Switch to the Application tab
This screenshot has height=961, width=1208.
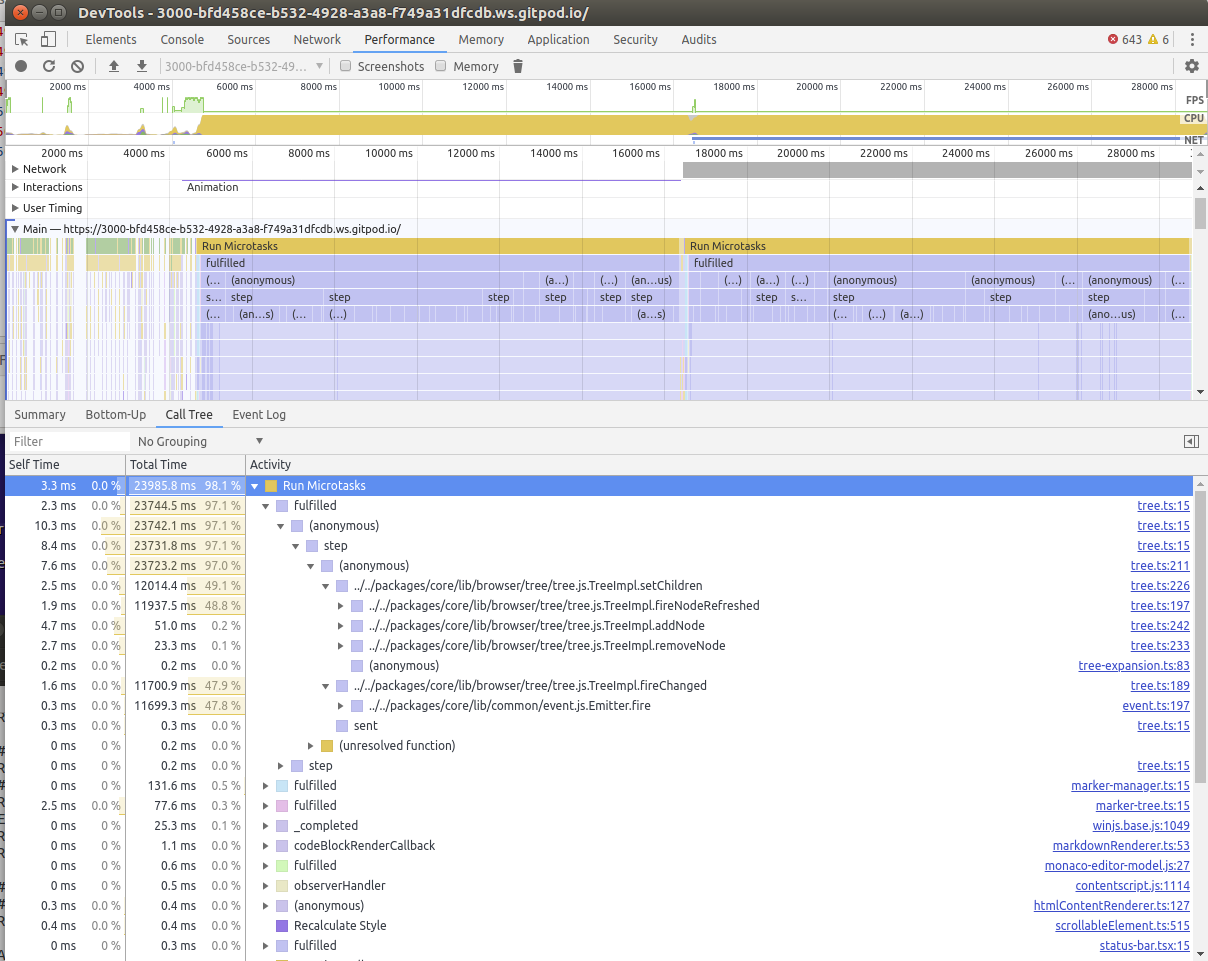[x=558, y=39]
